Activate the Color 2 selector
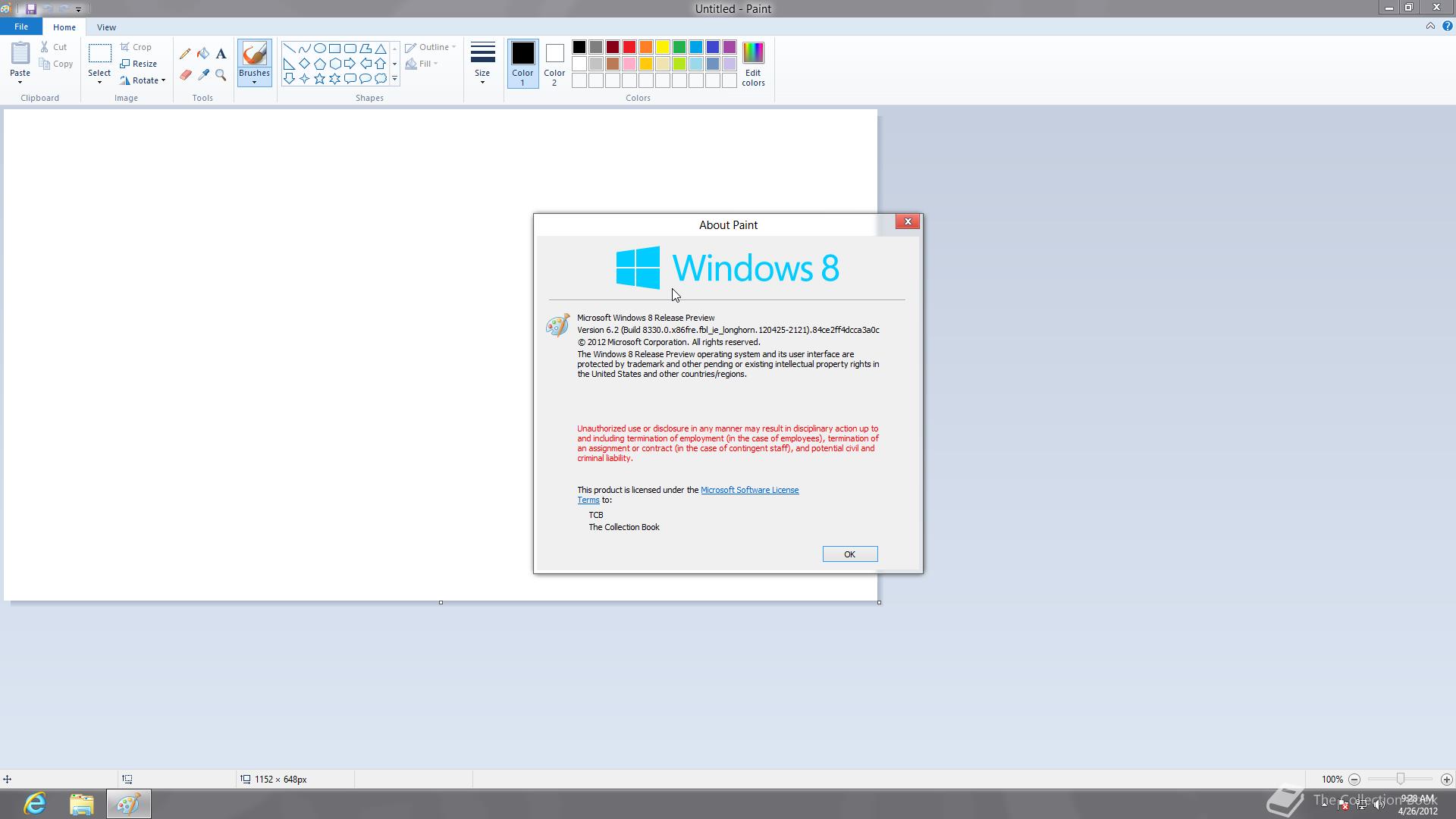 tap(554, 64)
